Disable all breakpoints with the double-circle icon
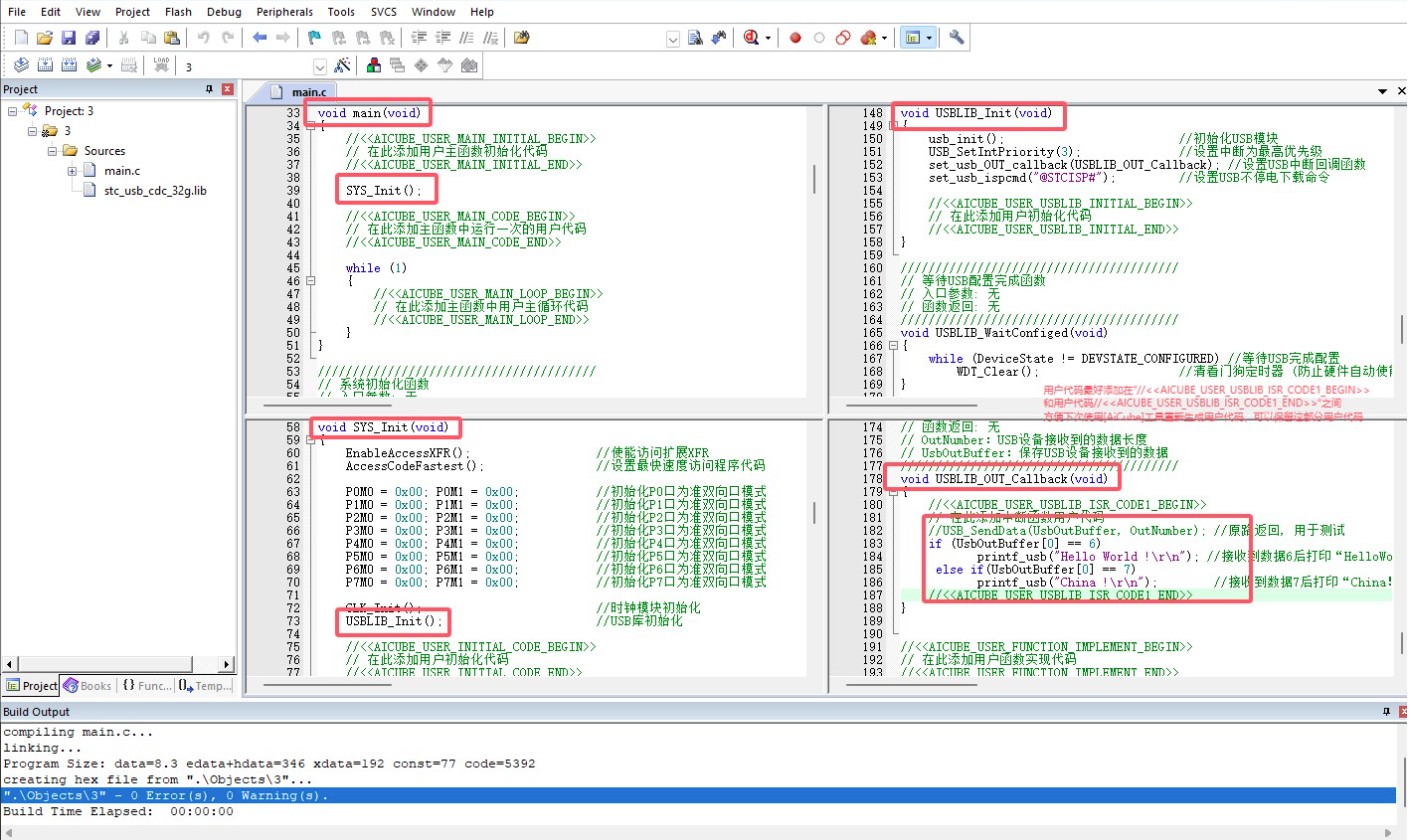 click(x=842, y=38)
